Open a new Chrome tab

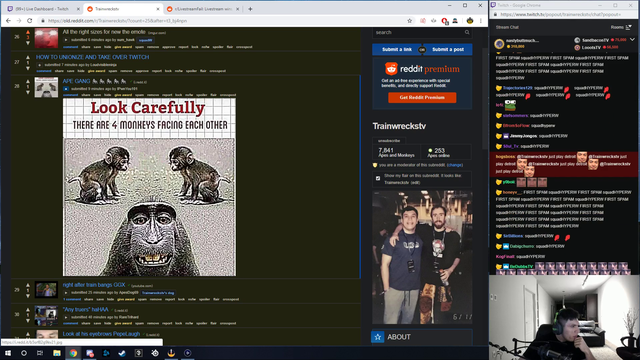(x=250, y=9)
